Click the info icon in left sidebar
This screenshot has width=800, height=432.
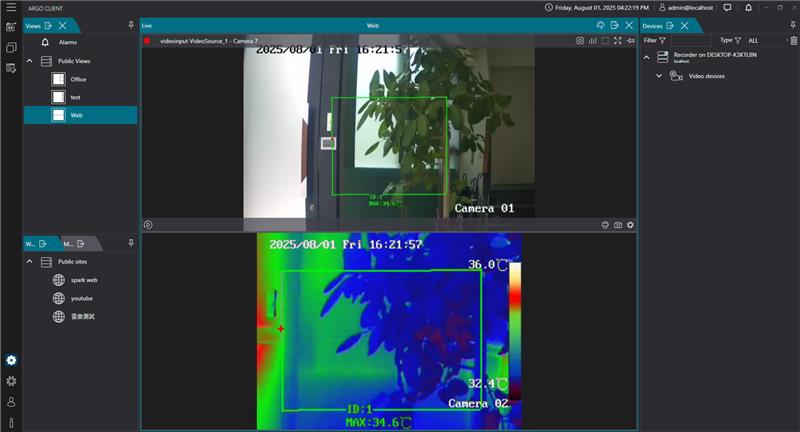pyautogui.click(x=11, y=423)
